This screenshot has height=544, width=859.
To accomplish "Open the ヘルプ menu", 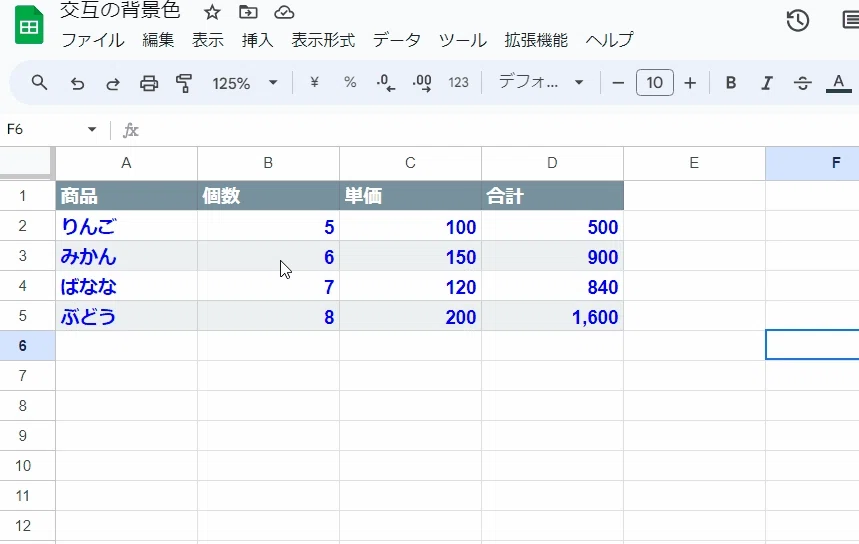I will point(609,40).
